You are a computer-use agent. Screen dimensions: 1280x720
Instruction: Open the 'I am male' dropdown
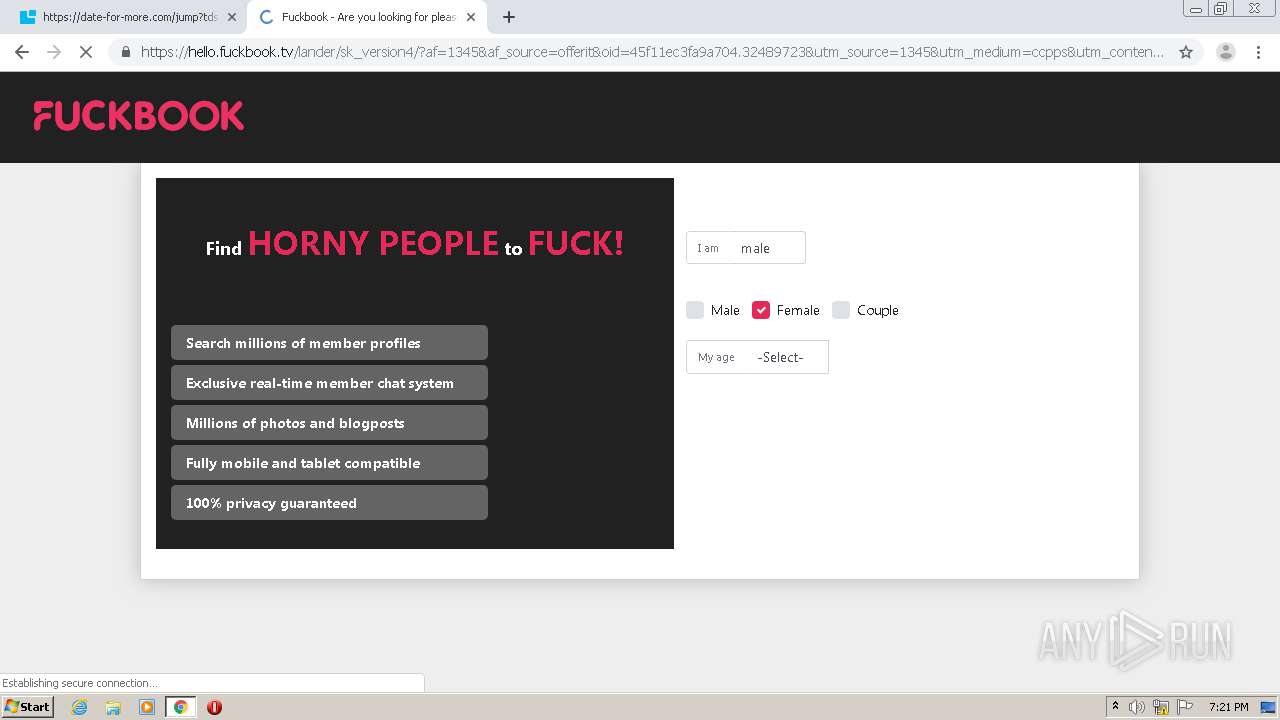[x=745, y=248]
